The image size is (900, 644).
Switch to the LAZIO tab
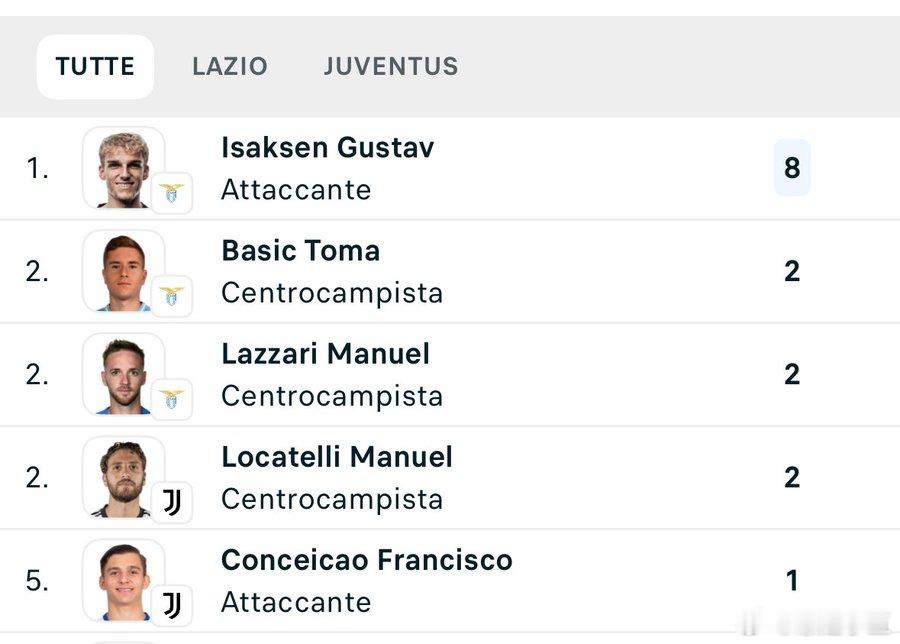pos(230,67)
